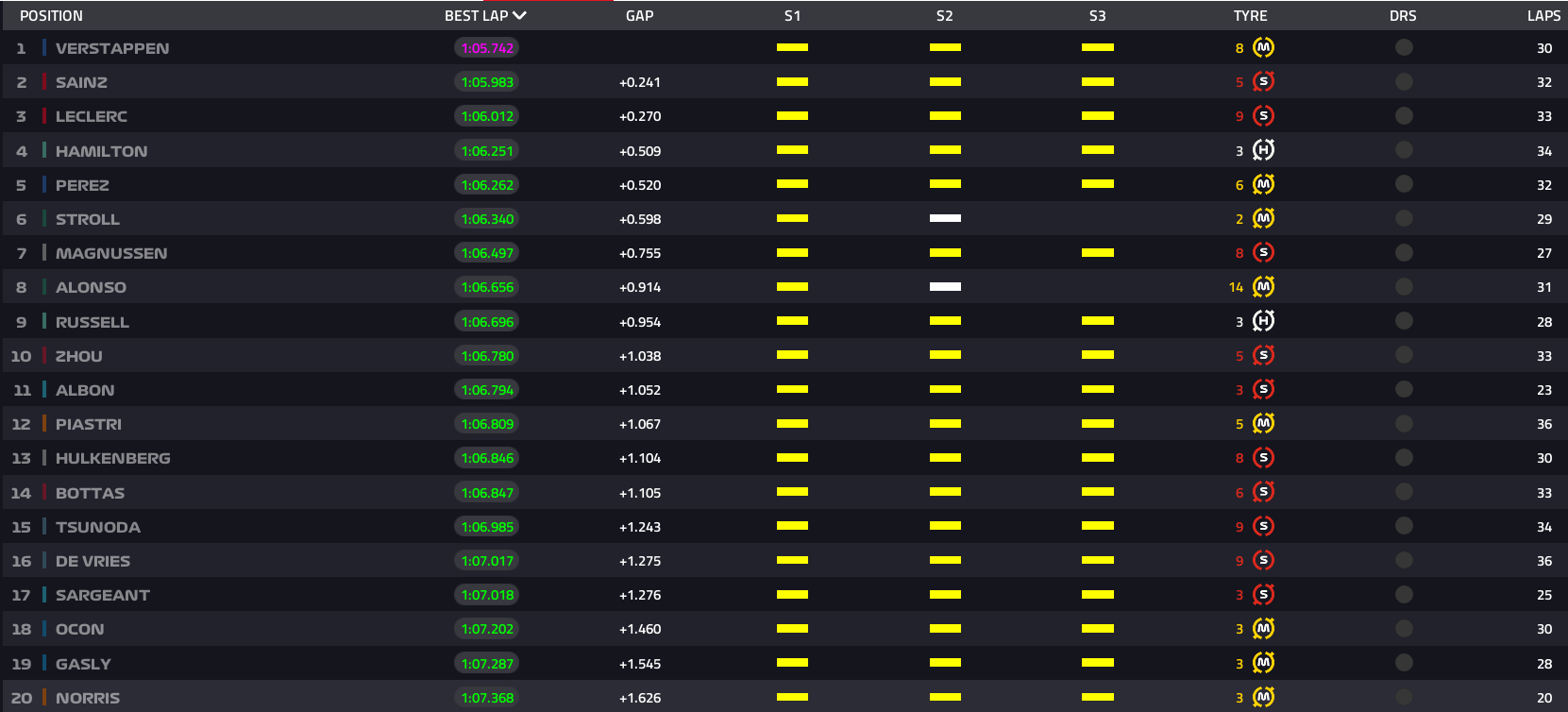
Task: Select driver name Leclerc
Action: click(92, 116)
